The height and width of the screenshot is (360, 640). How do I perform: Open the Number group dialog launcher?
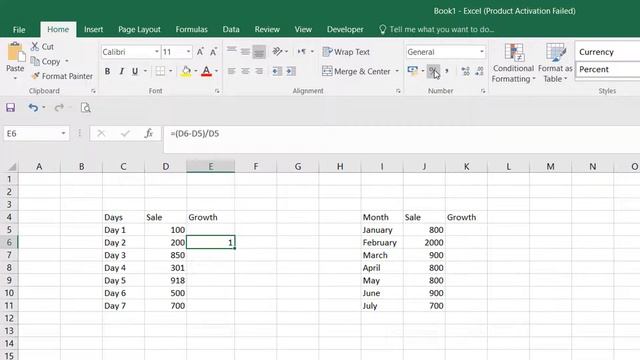click(483, 91)
